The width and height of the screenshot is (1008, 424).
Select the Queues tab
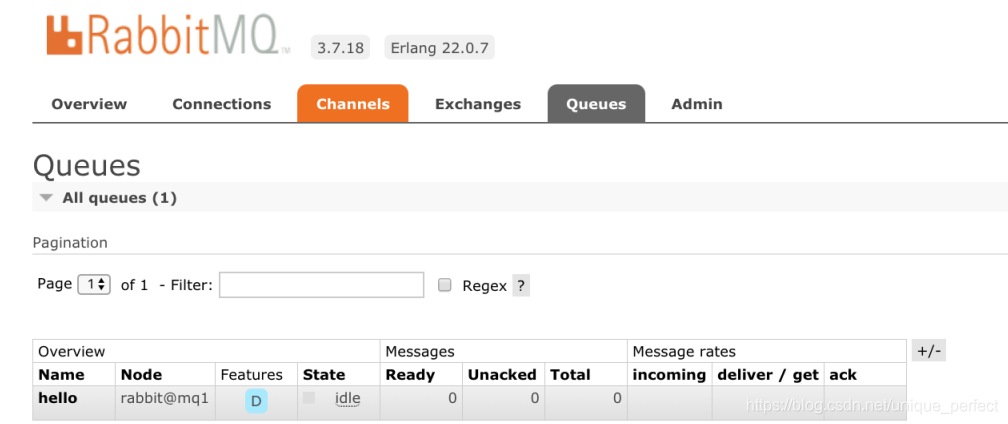[x=596, y=104]
